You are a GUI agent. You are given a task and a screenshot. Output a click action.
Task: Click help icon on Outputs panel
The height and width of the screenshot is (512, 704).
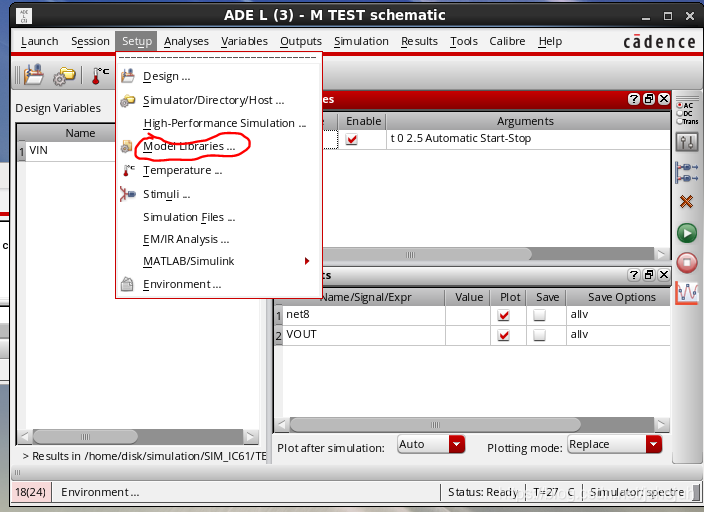tap(634, 275)
